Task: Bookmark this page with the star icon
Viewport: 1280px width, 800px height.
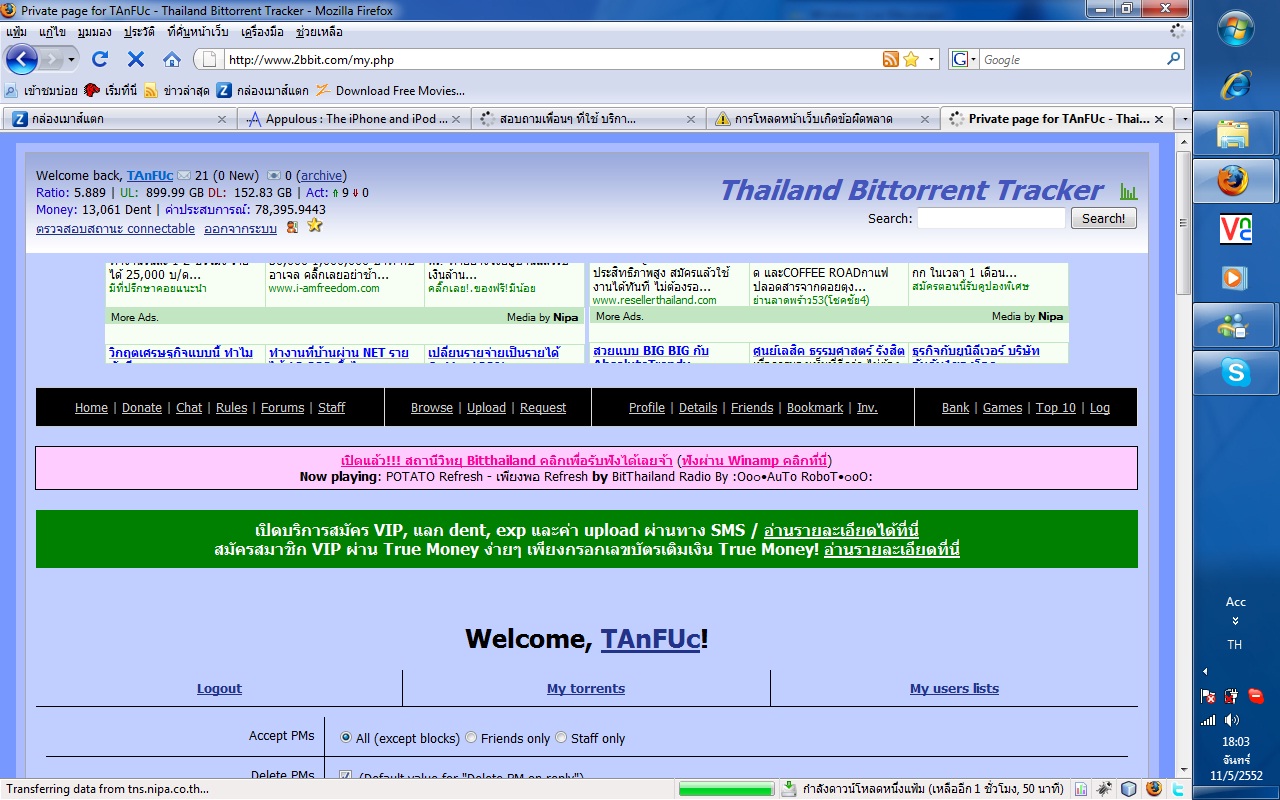Action: (x=911, y=59)
